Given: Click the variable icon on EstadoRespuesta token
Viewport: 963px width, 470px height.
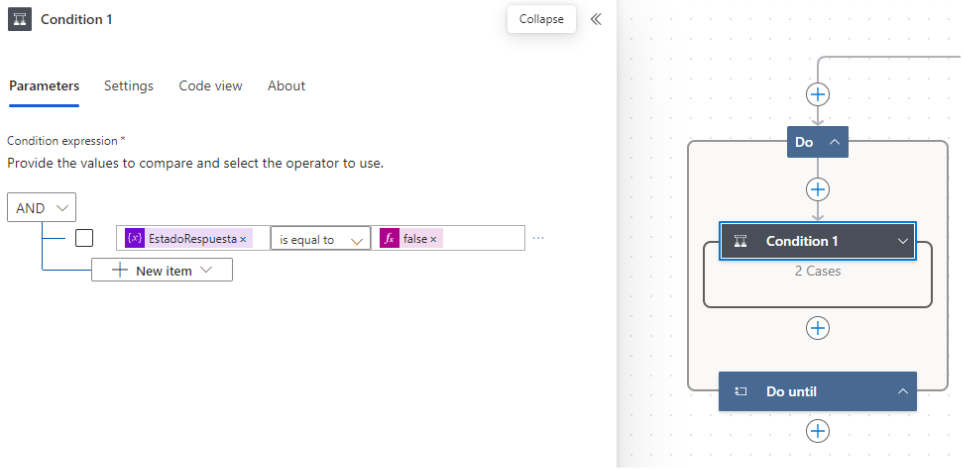Looking at the screenshot, I should [x=135, y=239].
